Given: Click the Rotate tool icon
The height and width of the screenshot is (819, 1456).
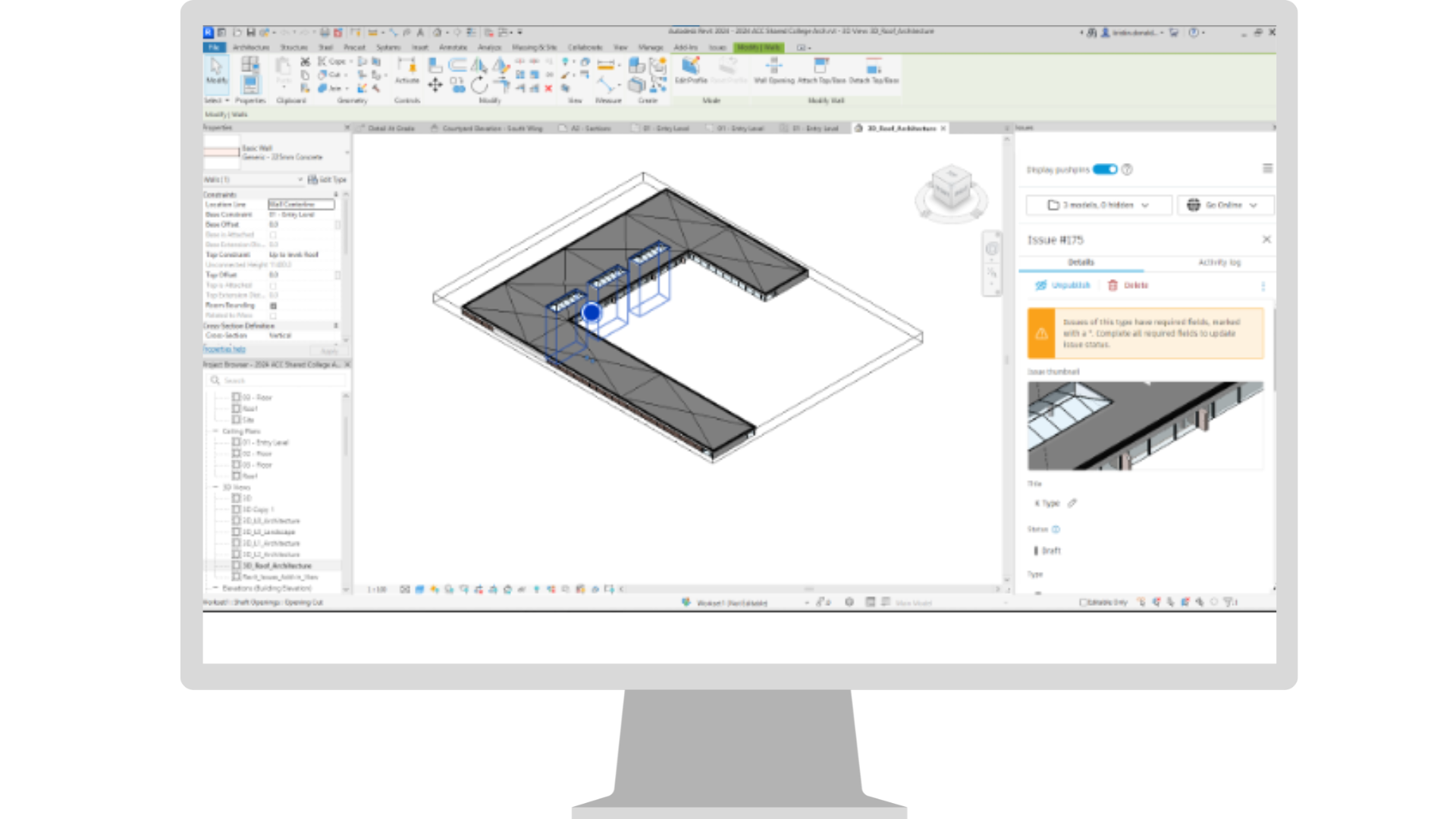Looking at the screenshot, I should pos(479,85).
